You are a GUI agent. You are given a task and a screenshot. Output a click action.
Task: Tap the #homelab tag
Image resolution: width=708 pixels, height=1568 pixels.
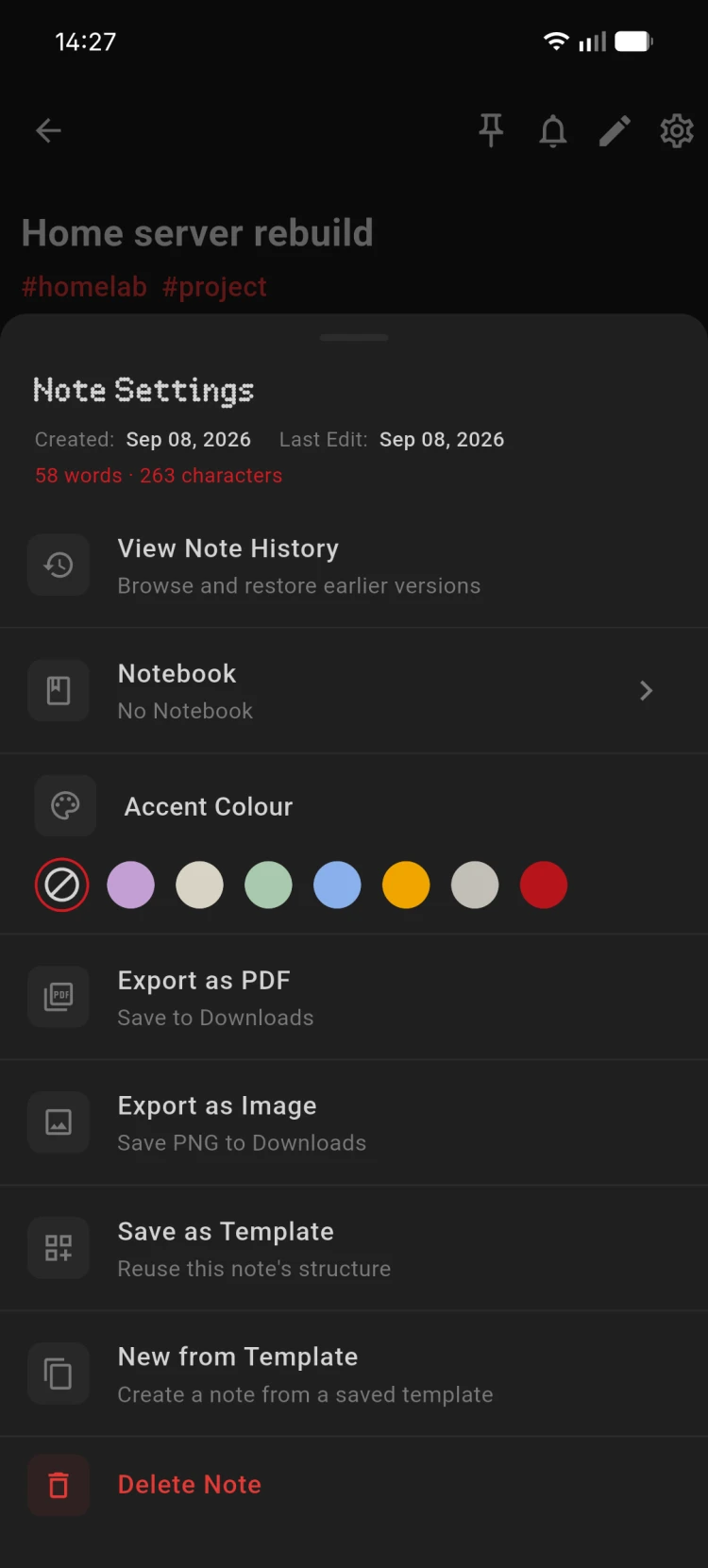pos(84,287)
